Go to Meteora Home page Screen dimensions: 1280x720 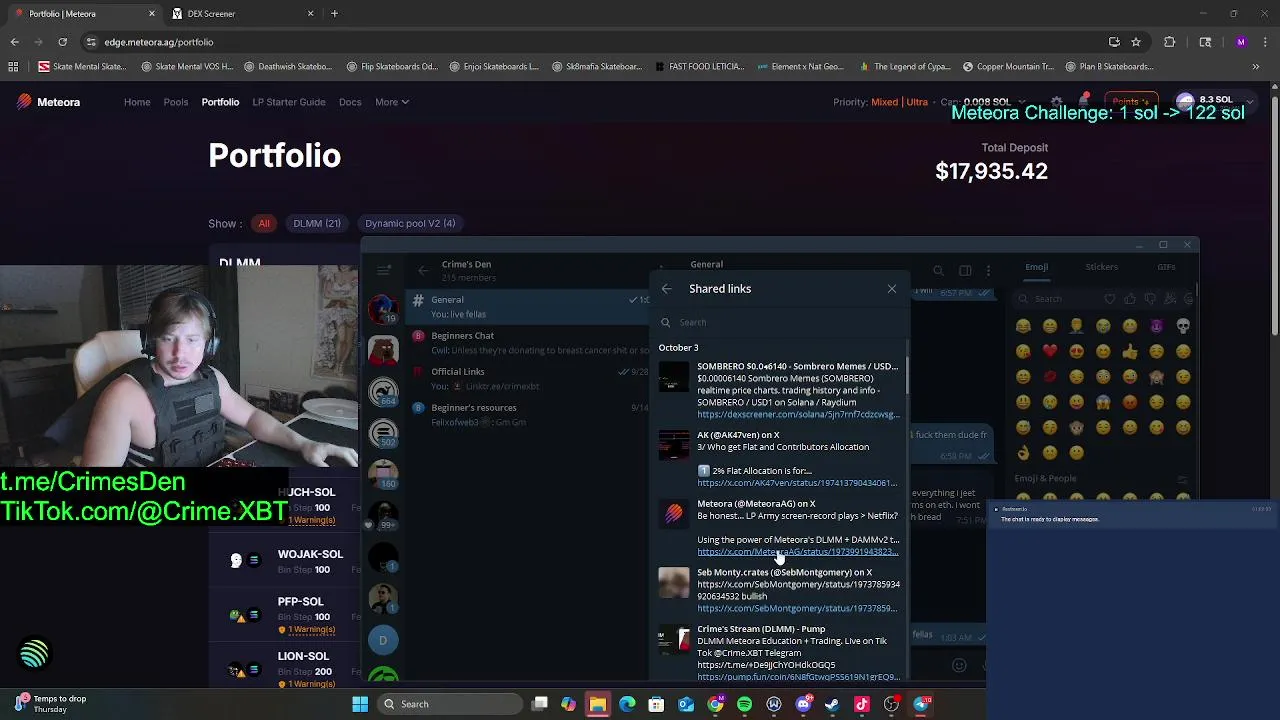pyautogui.click(x=137, y=102)
